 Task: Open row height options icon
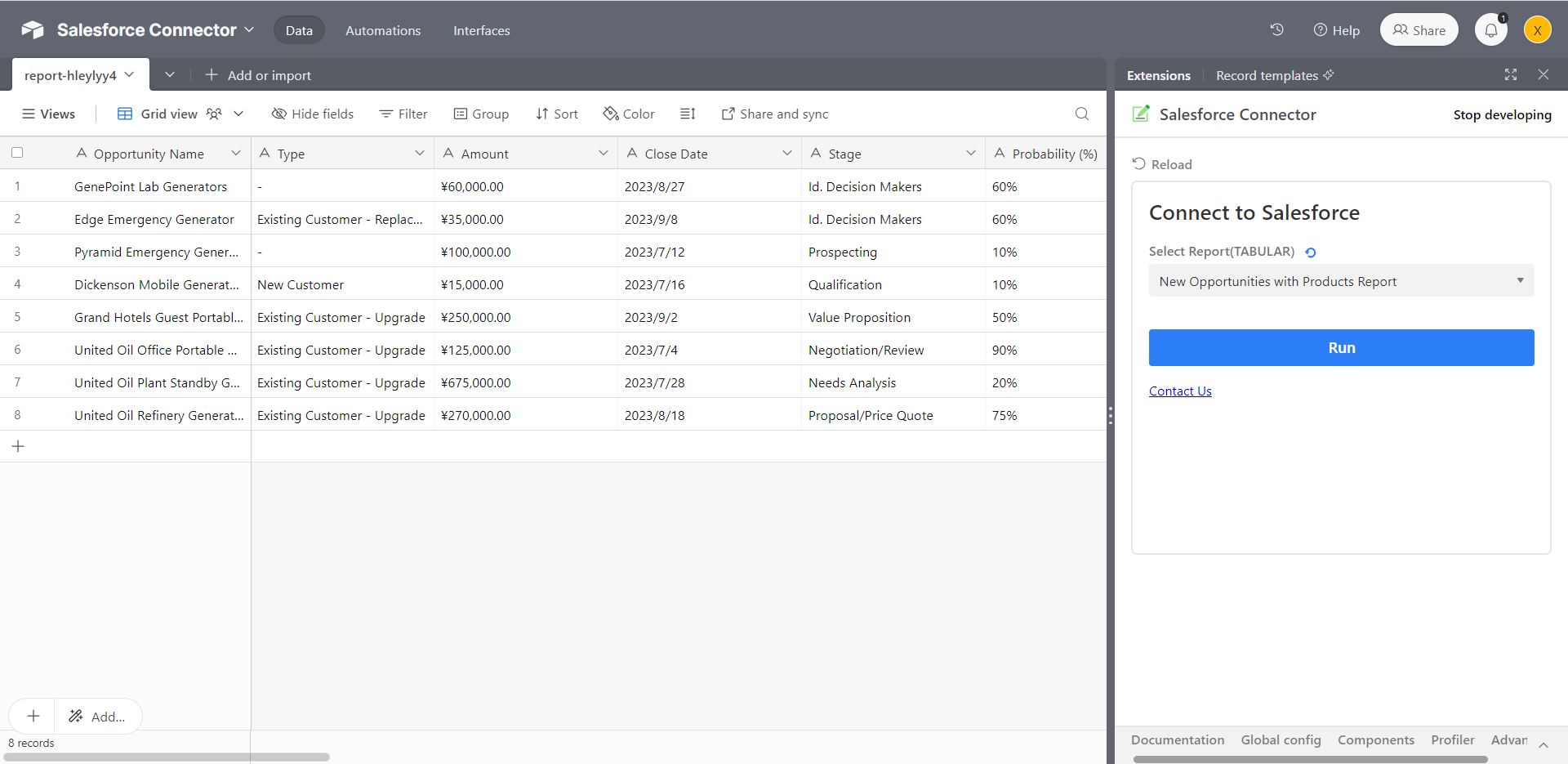688,114
